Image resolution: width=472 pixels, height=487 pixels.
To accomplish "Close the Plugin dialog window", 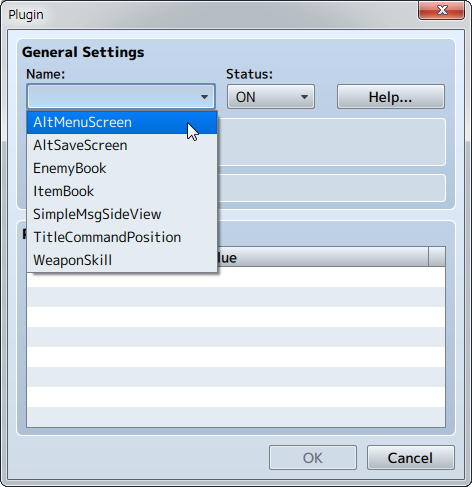I will click(x=442, y=10).
